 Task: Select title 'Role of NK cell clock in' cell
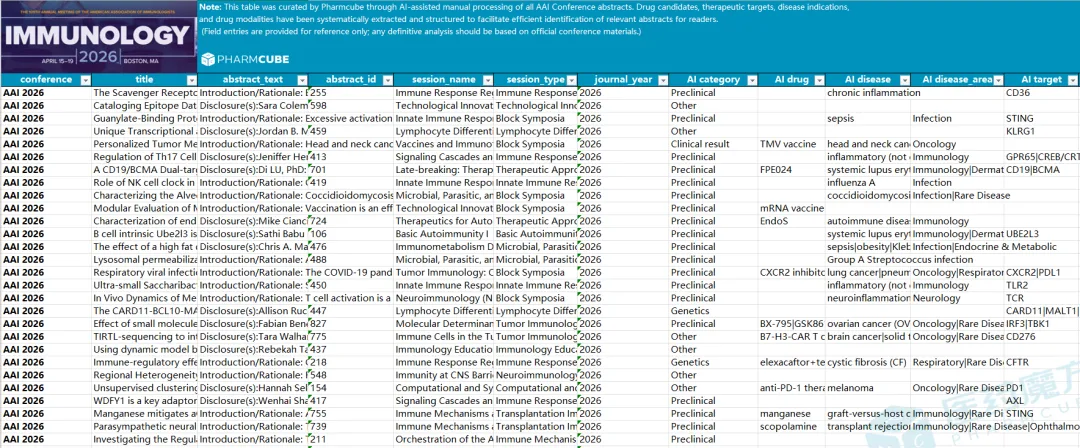145,183
